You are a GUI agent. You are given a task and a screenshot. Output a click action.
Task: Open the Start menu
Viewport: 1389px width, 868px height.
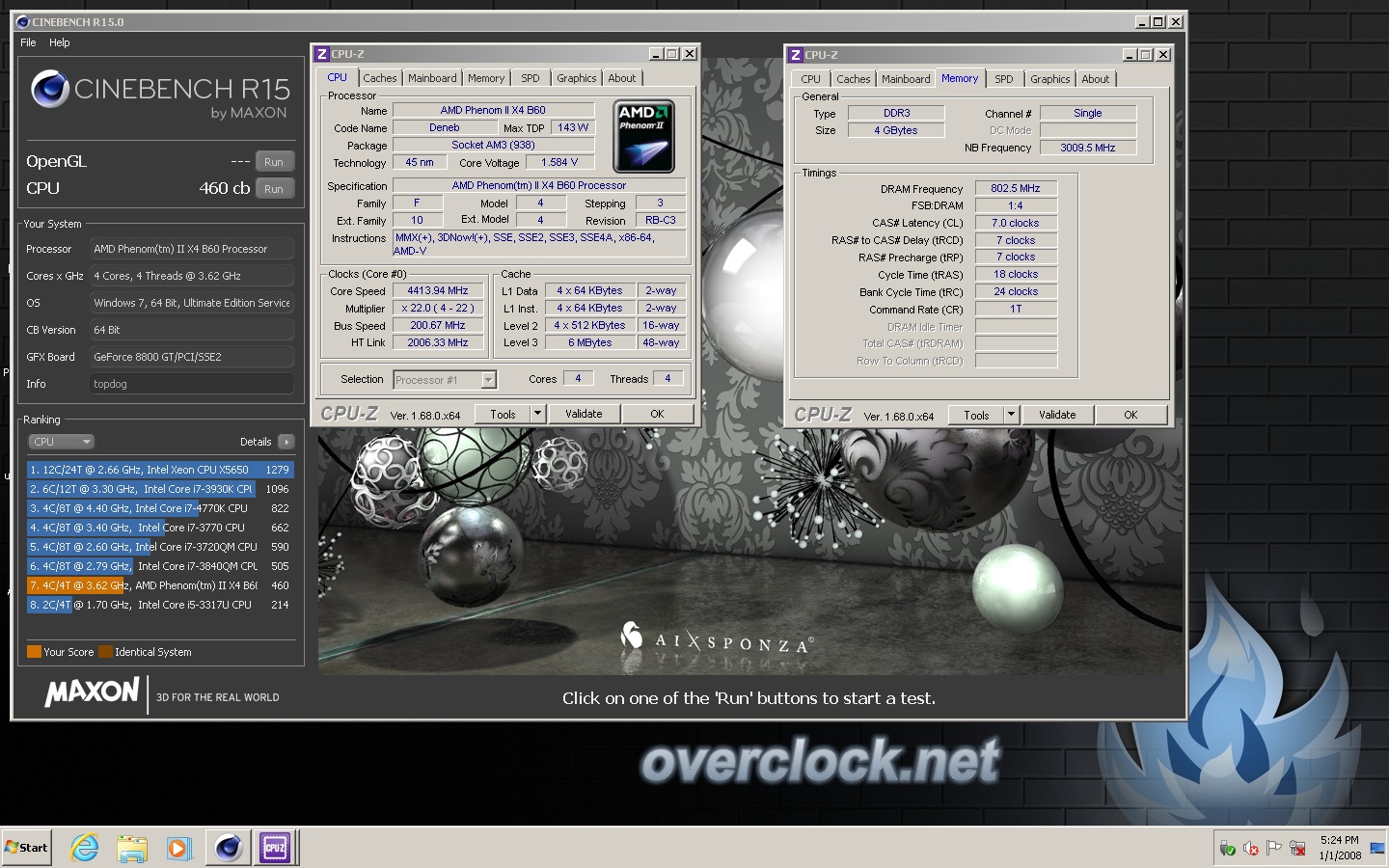pos(27,848)
